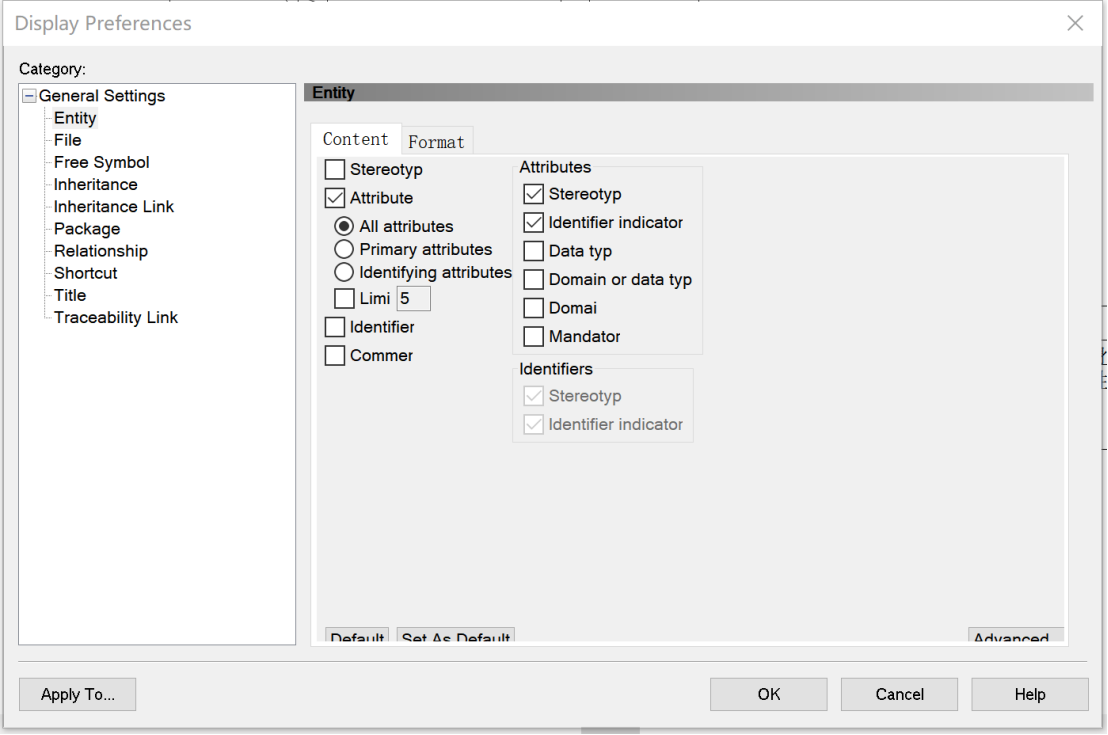This screenshot has height=735, width=1108.
Task: Check the Domain or data type option
Action: pyautogui.click(x=534, y=280)
